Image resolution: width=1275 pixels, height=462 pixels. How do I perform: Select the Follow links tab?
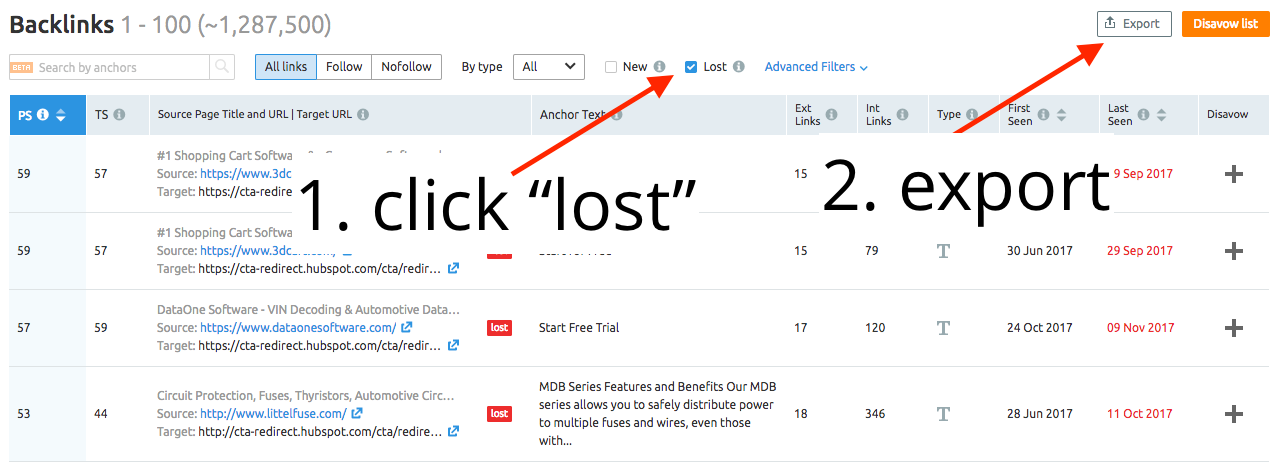[344, 67]
